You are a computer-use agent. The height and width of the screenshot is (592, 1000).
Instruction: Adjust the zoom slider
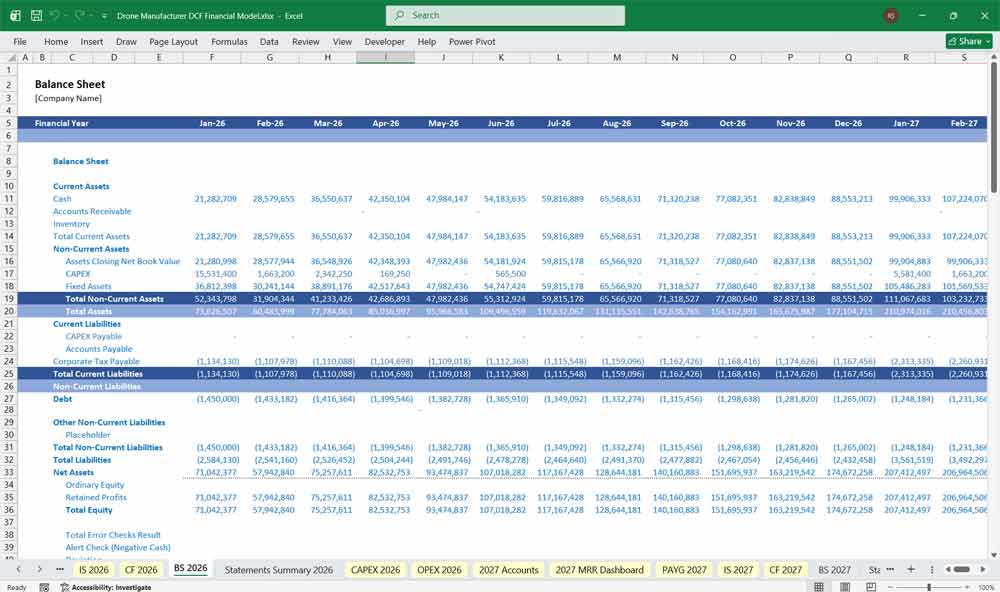click(x=929, y=585)
